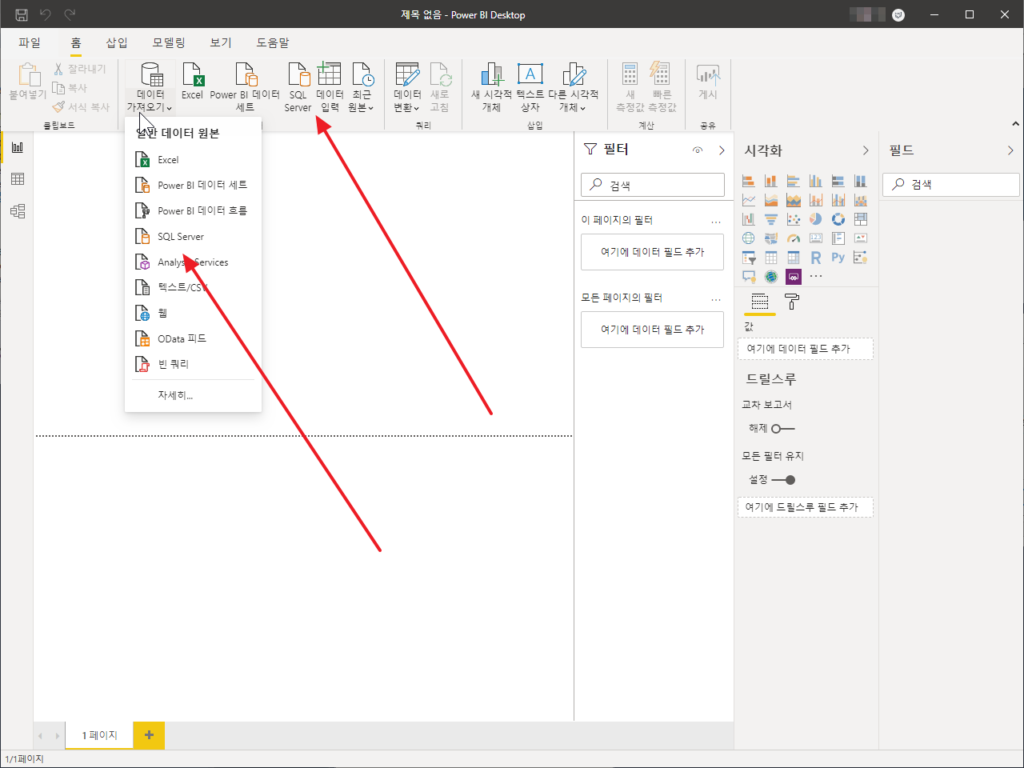
Task: Toggle filter pane visibility eye icon
Action: (x=697, y=148)
